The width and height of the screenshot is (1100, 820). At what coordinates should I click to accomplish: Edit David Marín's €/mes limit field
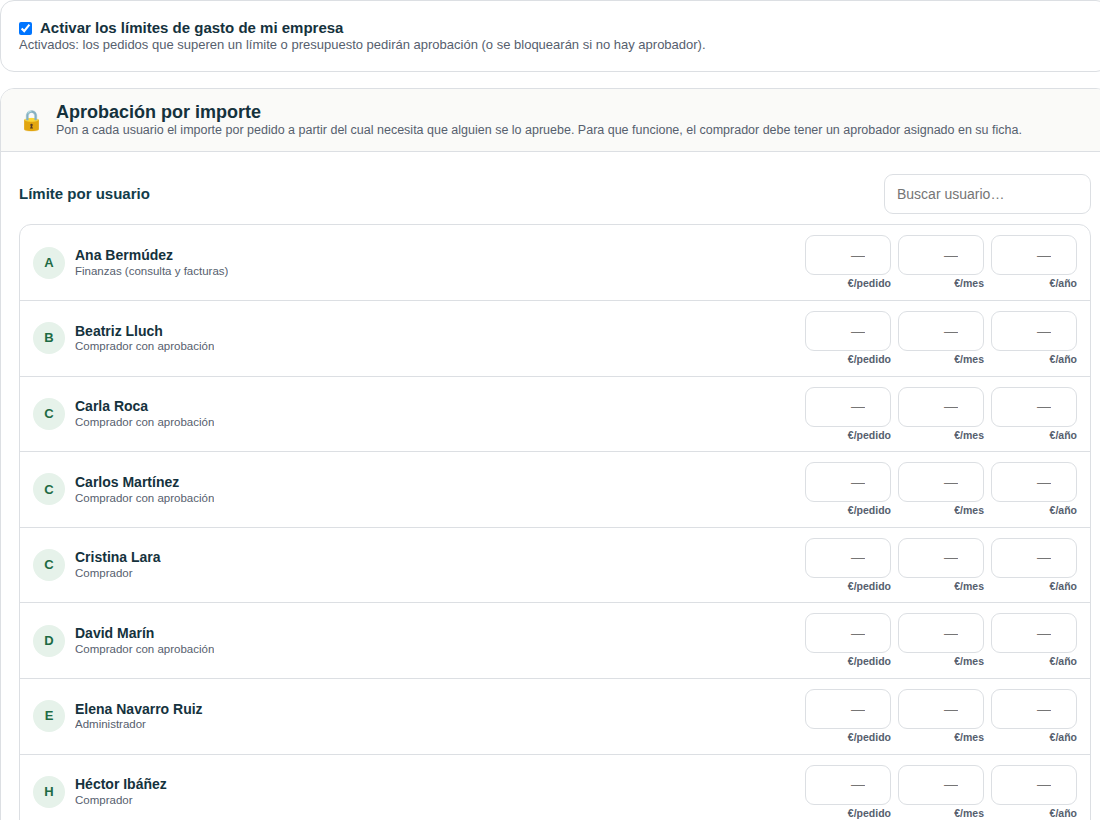click(x=941, y=633)
